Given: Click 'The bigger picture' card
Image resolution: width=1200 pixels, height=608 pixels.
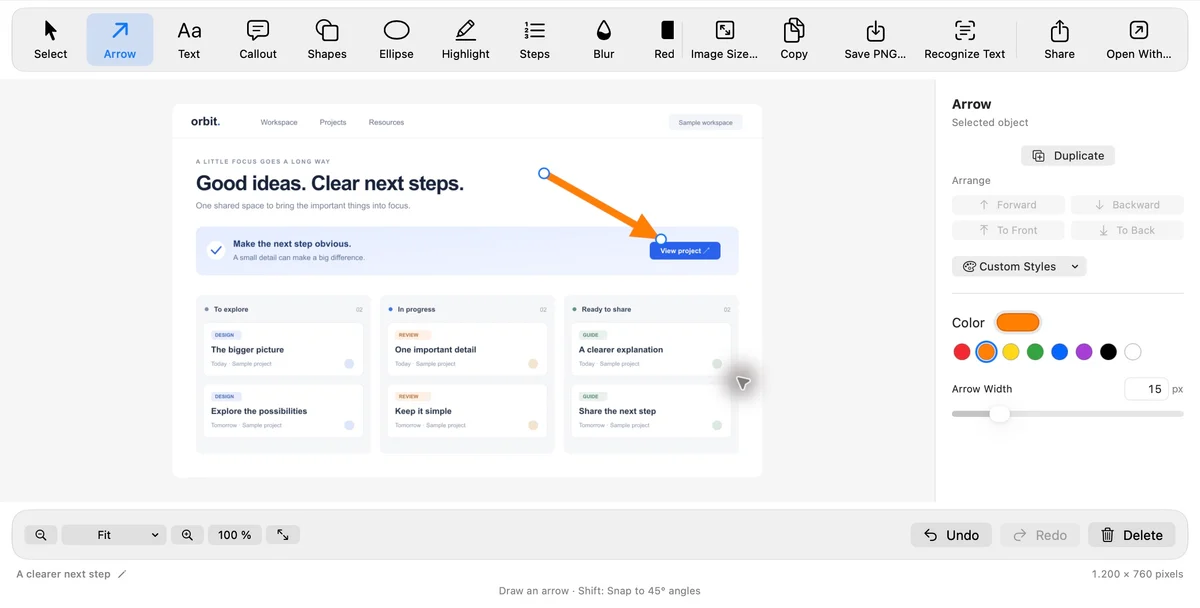Looking at the screenshot, I should pos(283,349).
